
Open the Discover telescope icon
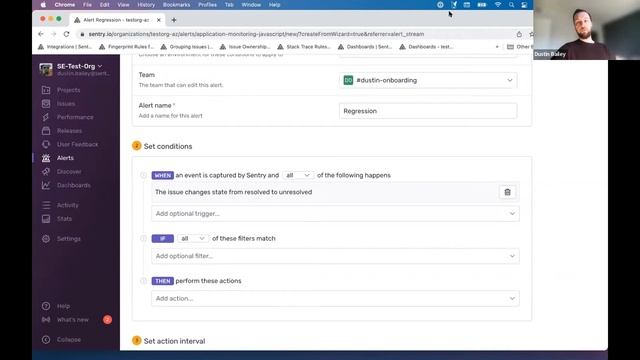(46, 171)
